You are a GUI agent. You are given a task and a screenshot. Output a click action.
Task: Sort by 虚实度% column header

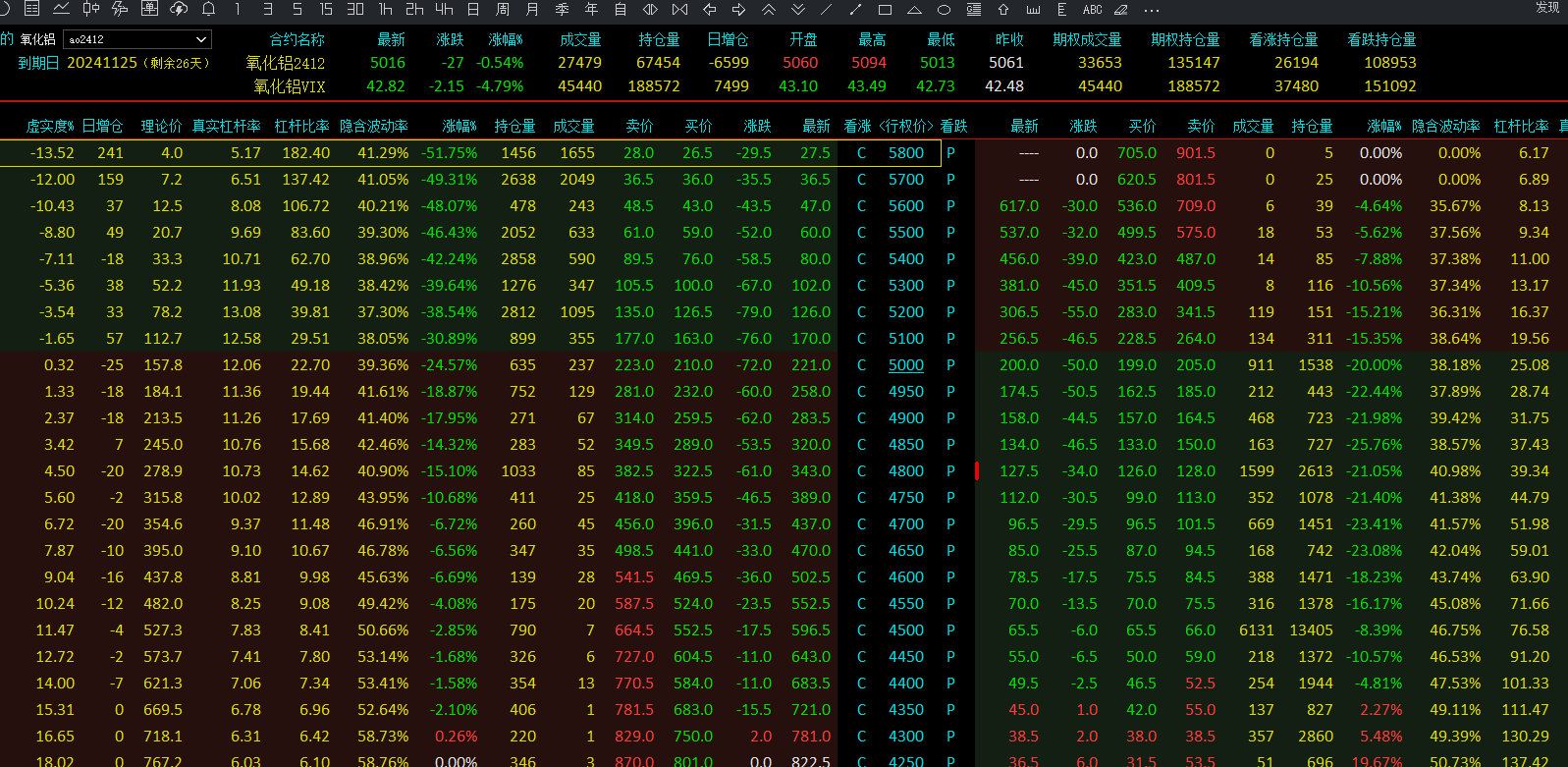[50, 126]
